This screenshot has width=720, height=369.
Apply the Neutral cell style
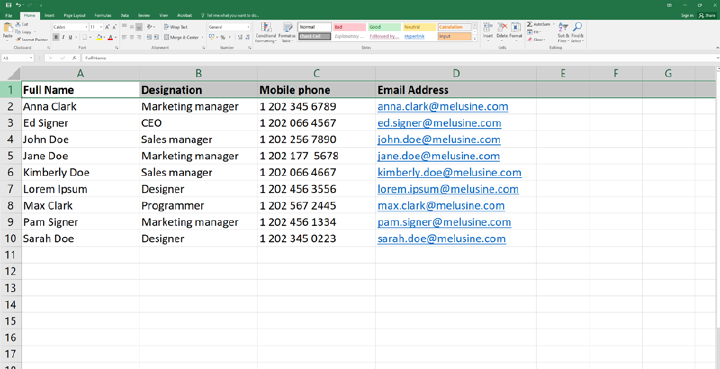[x=419, y=27]
